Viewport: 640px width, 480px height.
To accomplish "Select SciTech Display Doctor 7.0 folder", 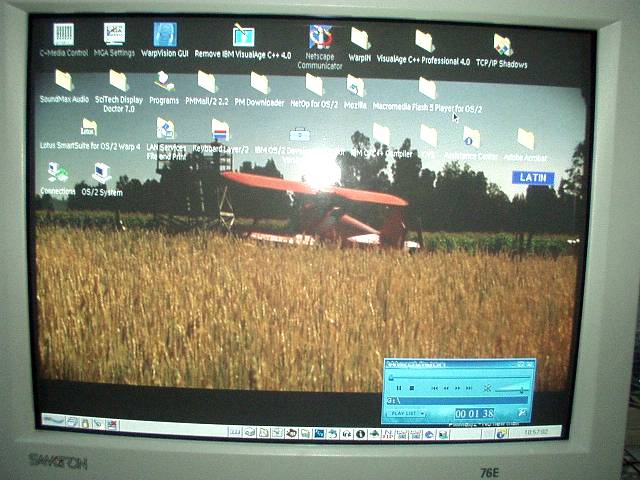I will pyautogui.click(x=119, y=80).
